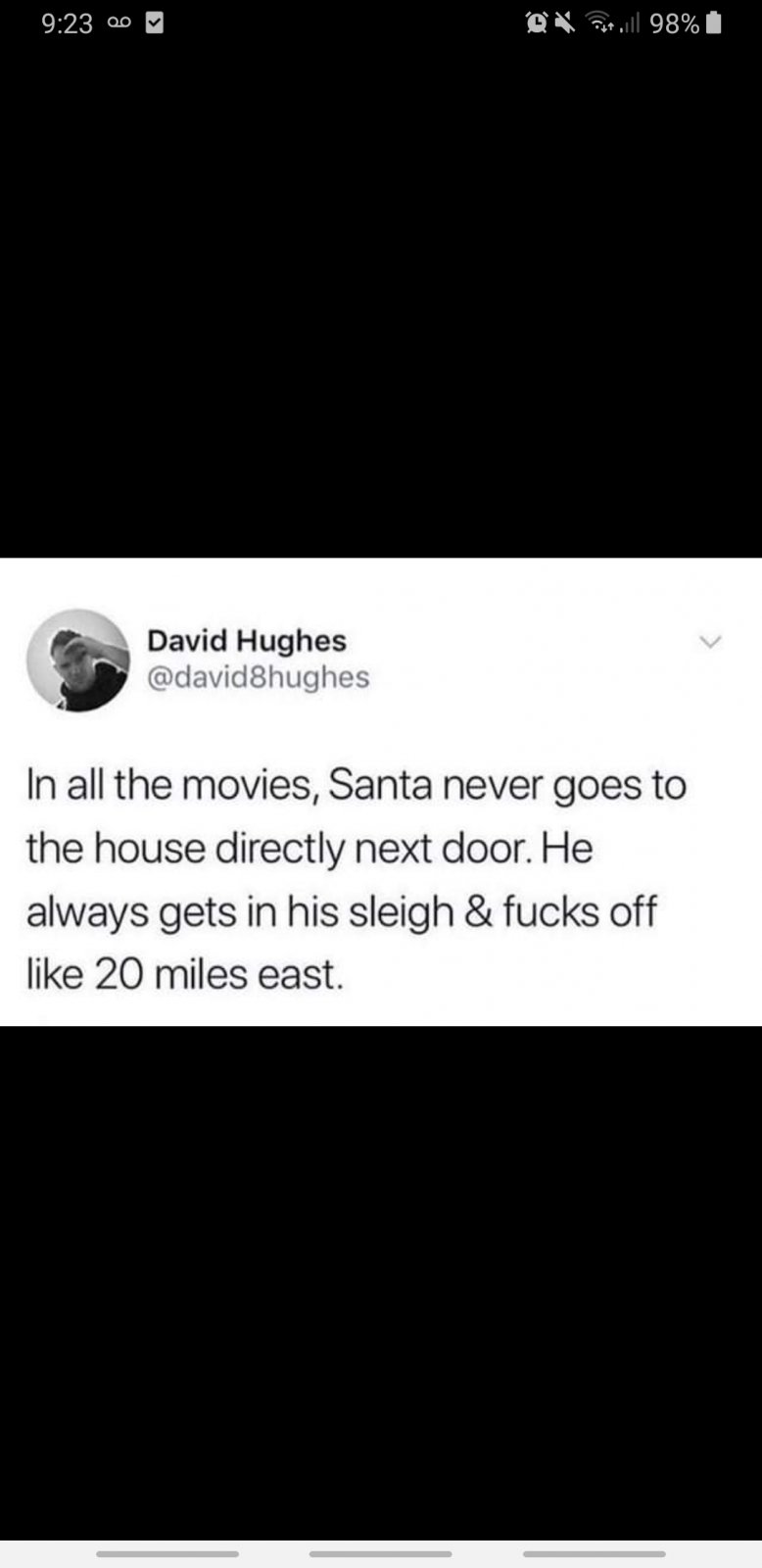The width and height of the screenshot is (762, 1568).
Task: Tap the center home navigation pill
Action: tap(381, 1553)
